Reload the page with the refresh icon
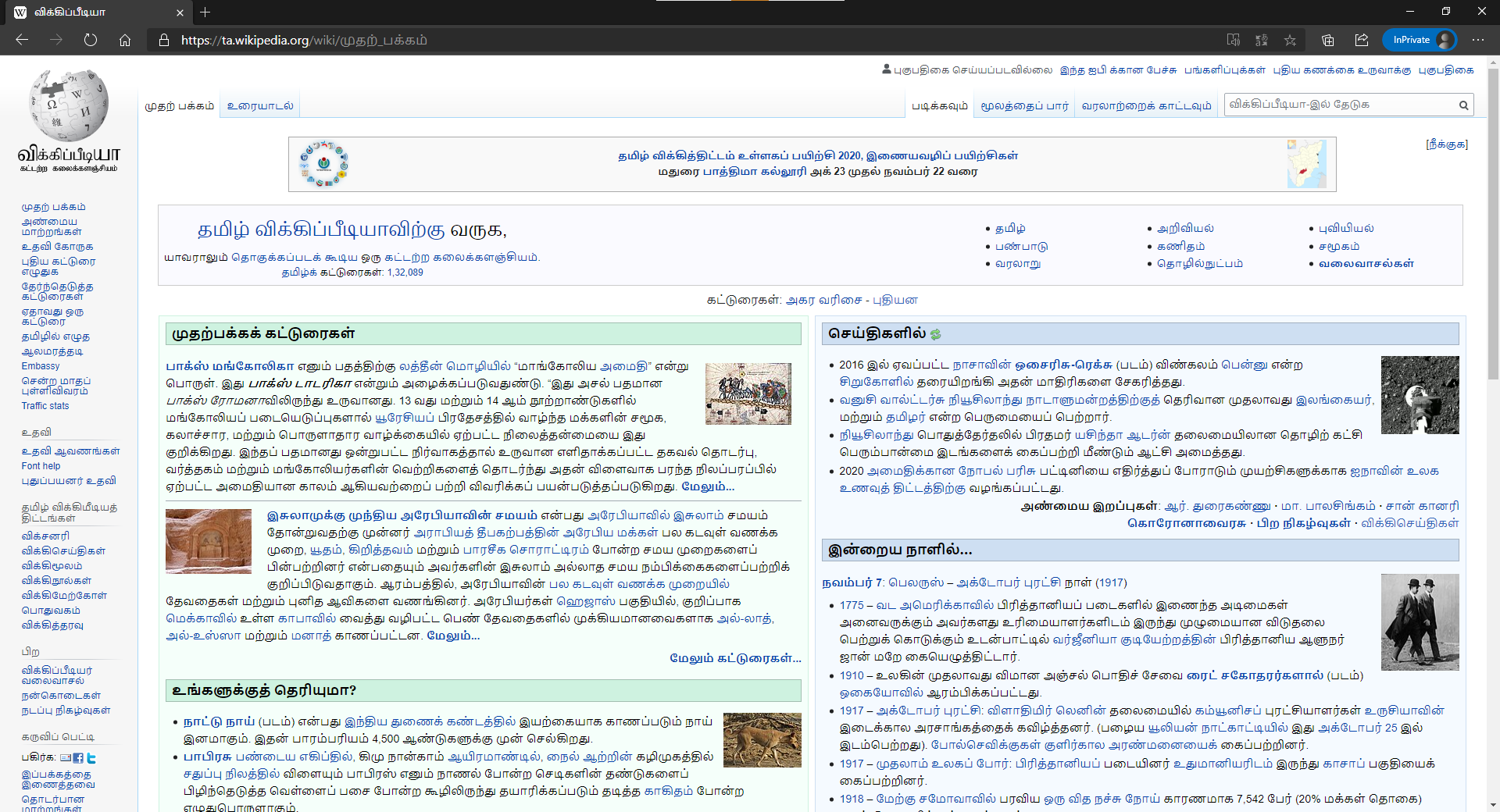Screen dimensions: 1500x812 [x=91, y=40]
